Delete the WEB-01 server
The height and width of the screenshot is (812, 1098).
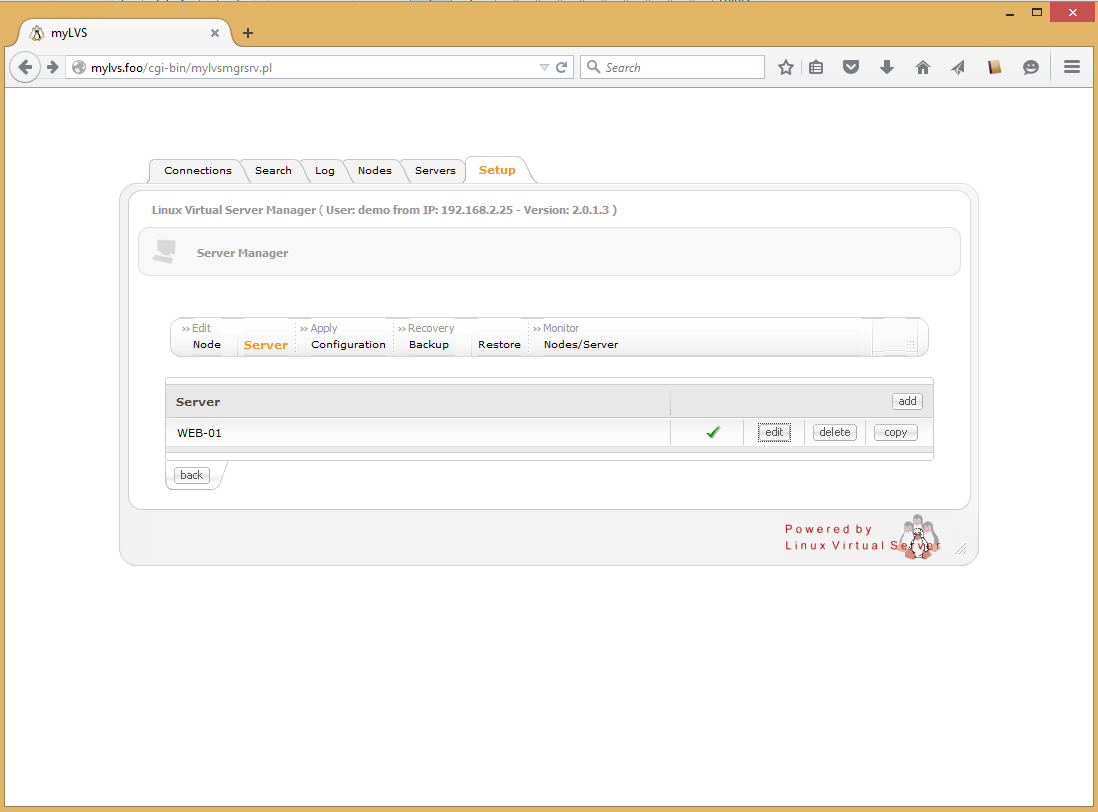pyautogui.click(x=834, y=432)
